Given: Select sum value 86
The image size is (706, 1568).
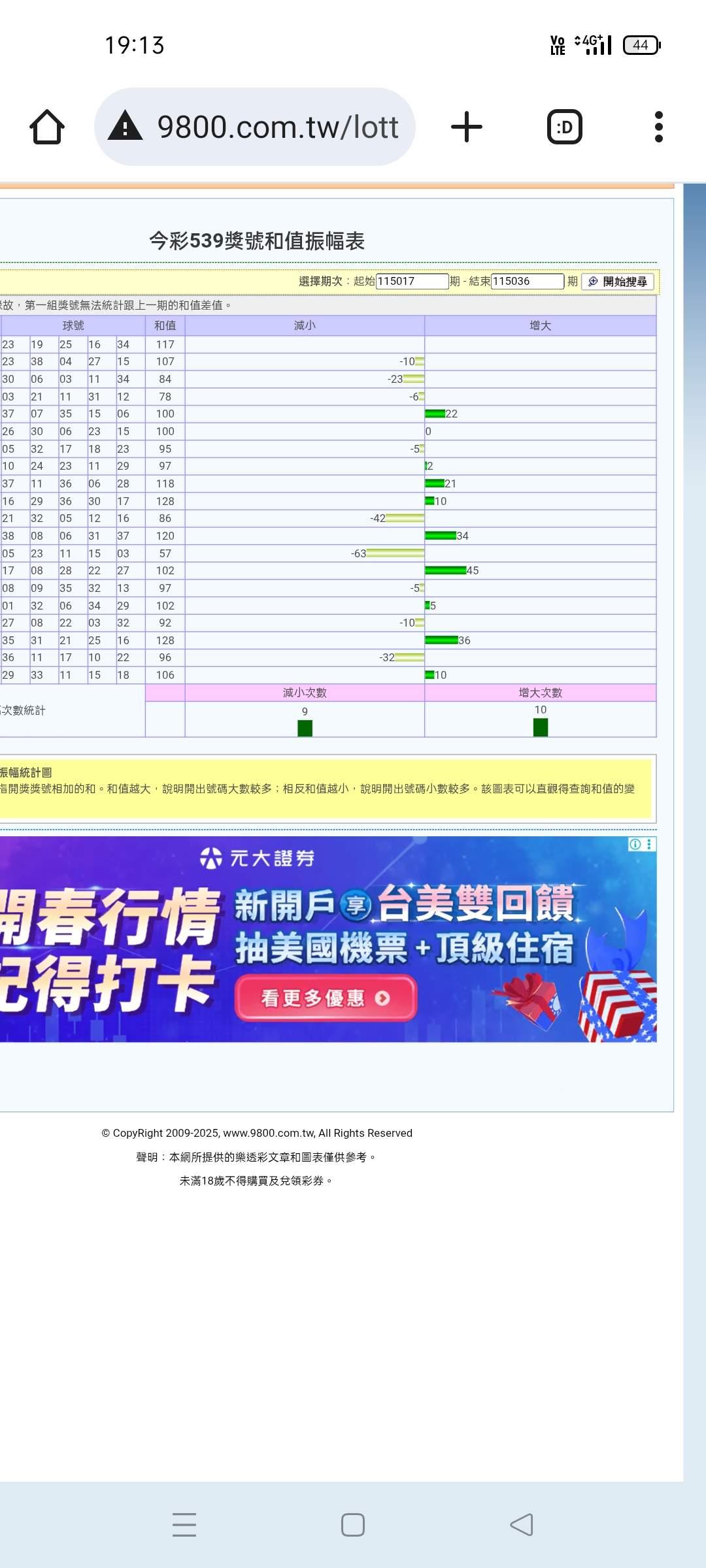Looking at the screenshot, I should tap(165, 518).
